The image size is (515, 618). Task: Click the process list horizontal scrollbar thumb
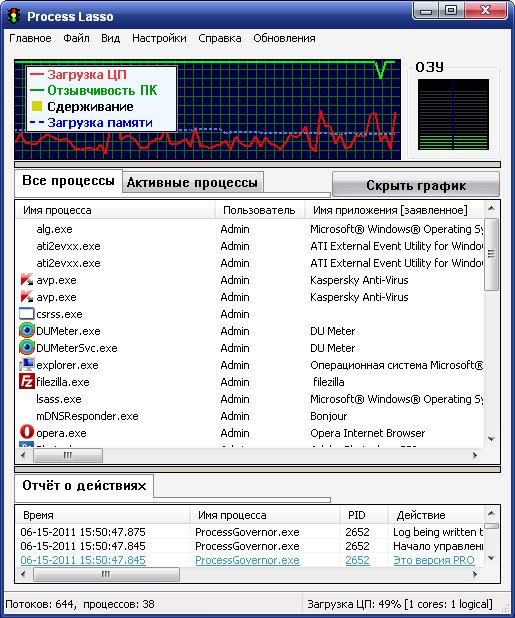pos(68,456)
